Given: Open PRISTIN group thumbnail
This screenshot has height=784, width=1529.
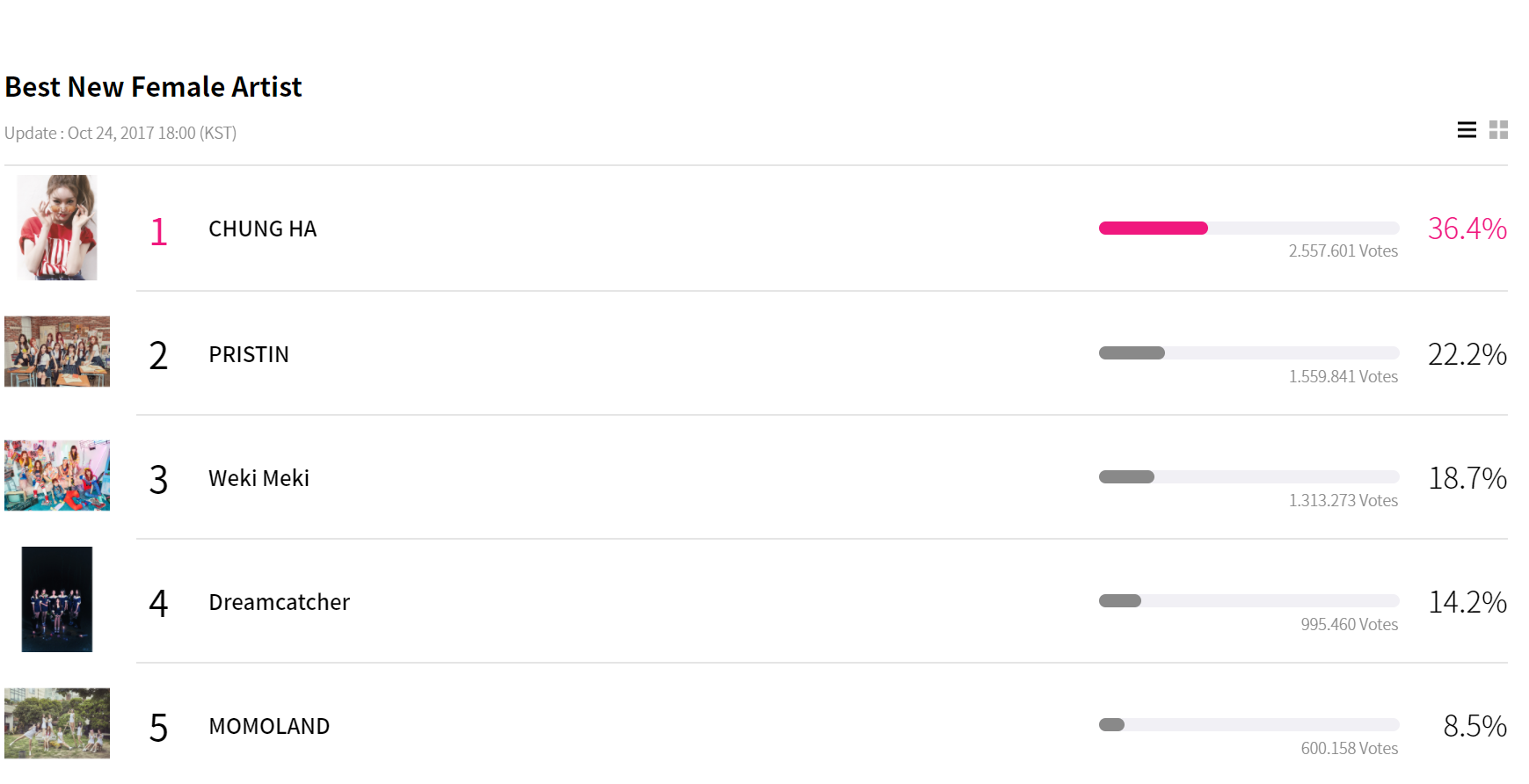Looking at the screenshot, I should (57, 352).
